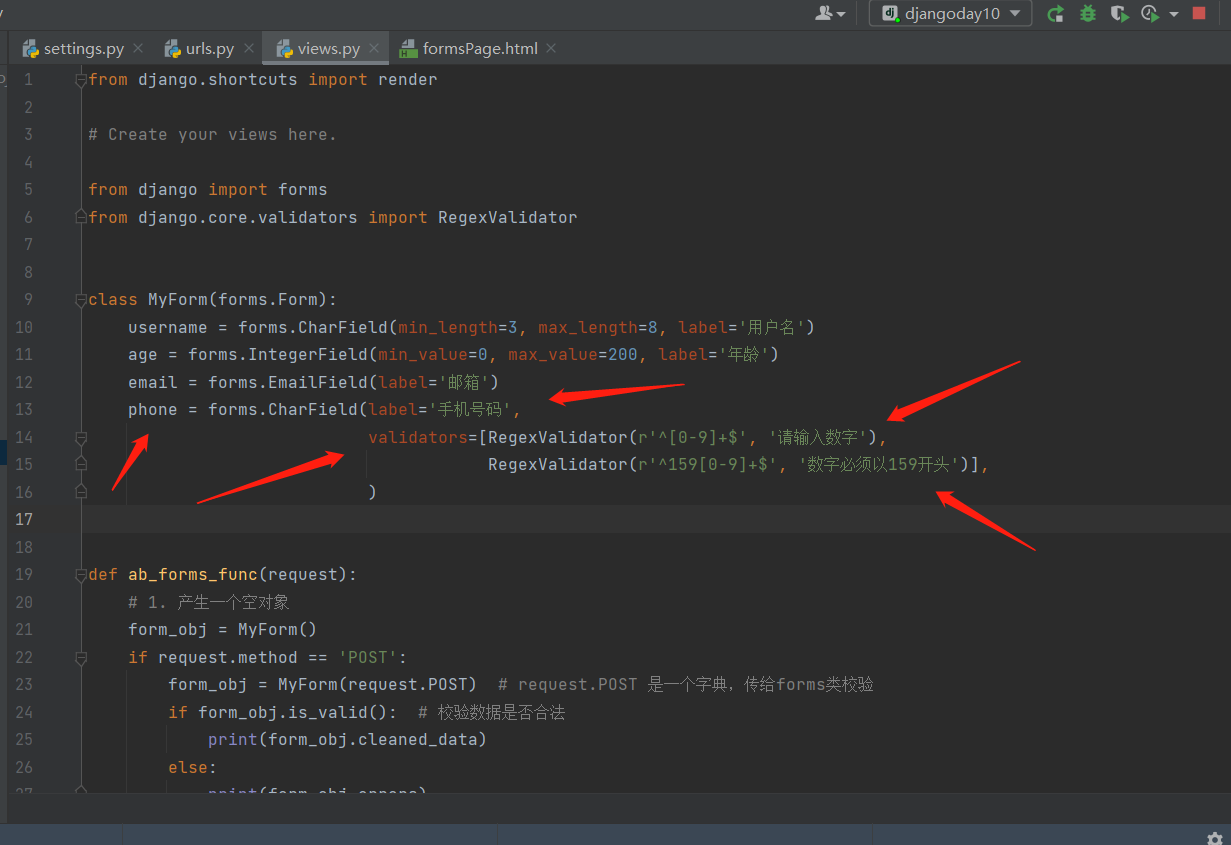Open the djangoday10 run configuration dropdown
Image resolution: width=1231 pixels, height=845 pixels.
(950, 13)
